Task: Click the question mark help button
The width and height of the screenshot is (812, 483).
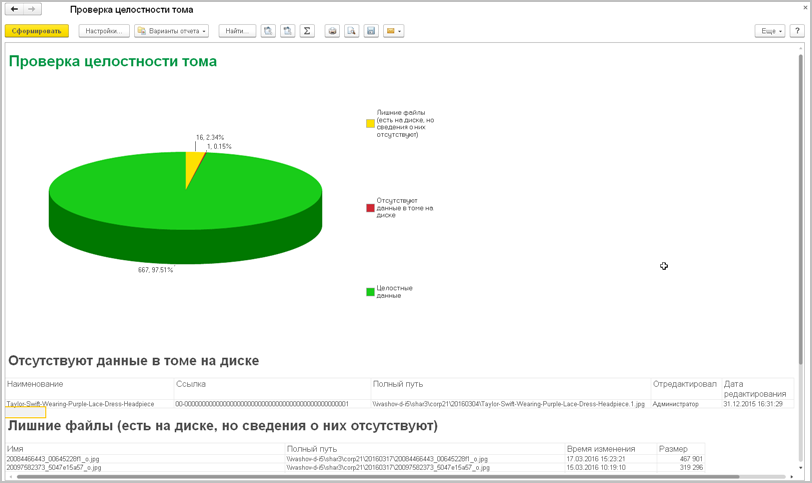Action: click(798, 31)
